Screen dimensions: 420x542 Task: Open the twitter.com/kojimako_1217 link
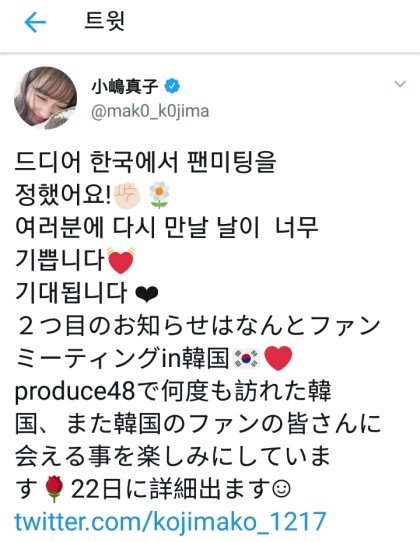[170, 521]
